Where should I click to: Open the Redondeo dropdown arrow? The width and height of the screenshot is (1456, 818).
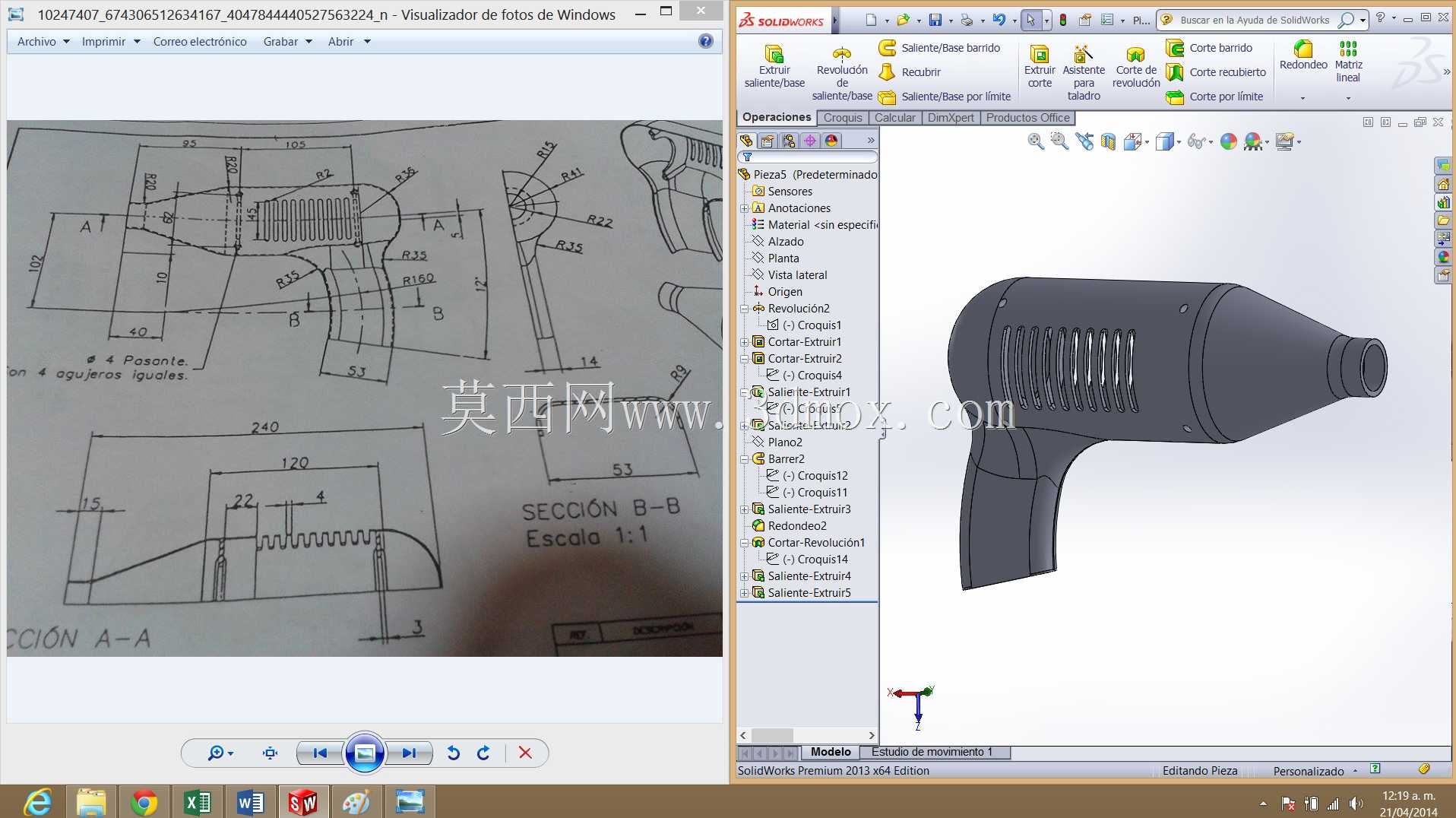click(1302, 98)
